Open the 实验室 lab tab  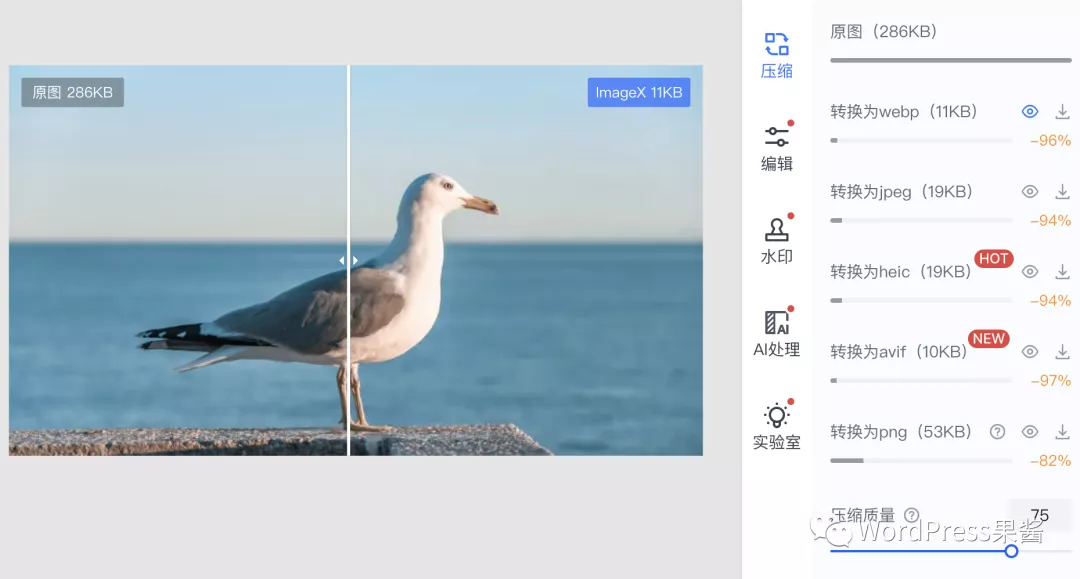click(x=776, y=425)
